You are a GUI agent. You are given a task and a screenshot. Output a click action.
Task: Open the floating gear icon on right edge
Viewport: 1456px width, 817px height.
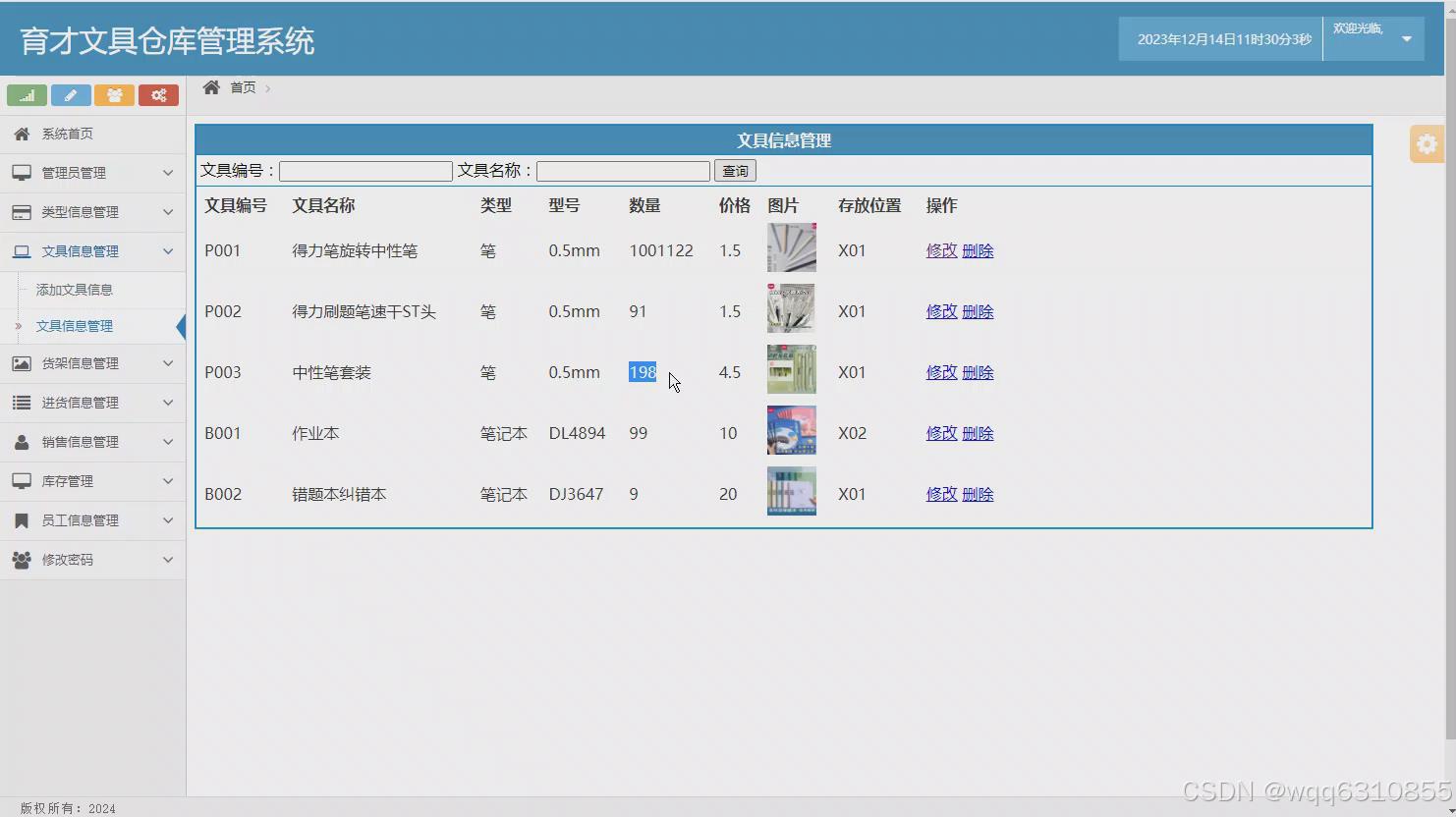click(1426, 143)
